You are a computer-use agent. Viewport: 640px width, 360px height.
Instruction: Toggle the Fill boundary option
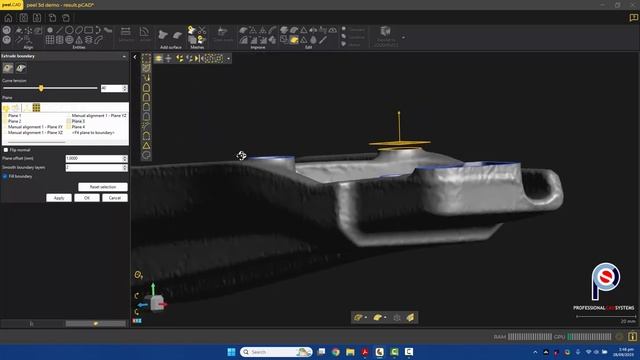click(5, 176)
